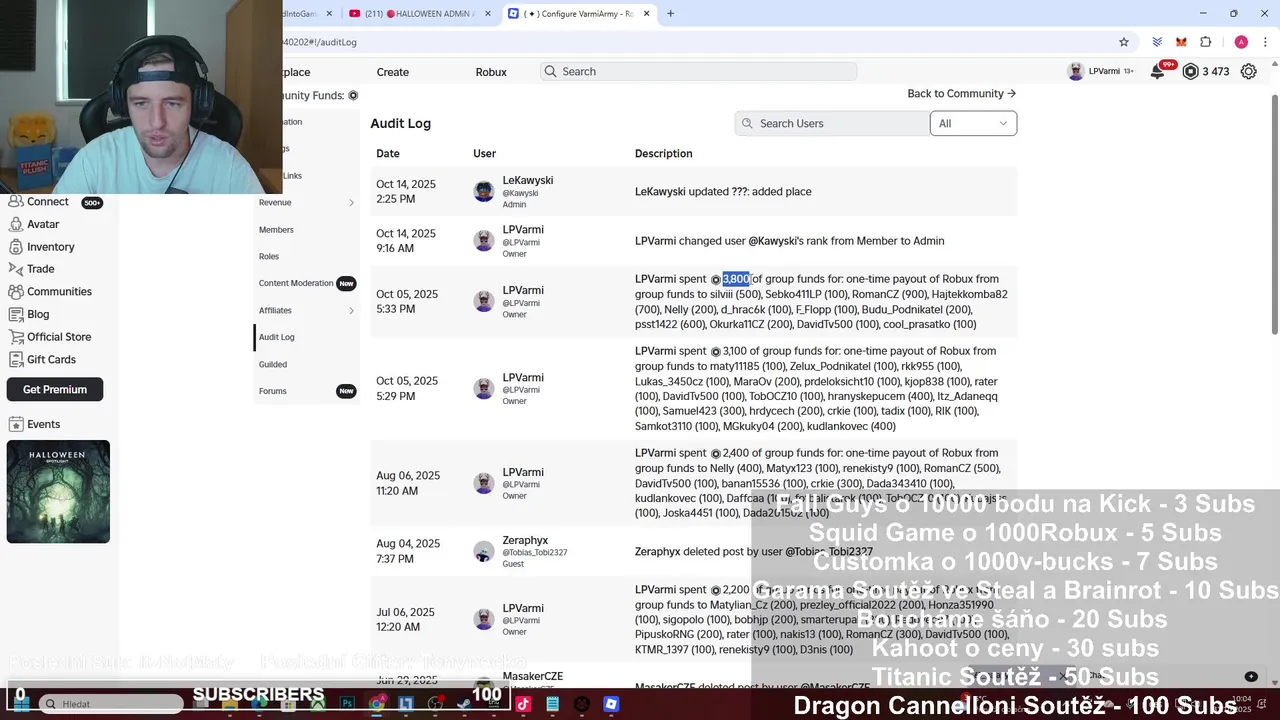The width and height of the screenshot is (1280, 720).
Task: Open the Roles settings page
Action: pos(269,257)
